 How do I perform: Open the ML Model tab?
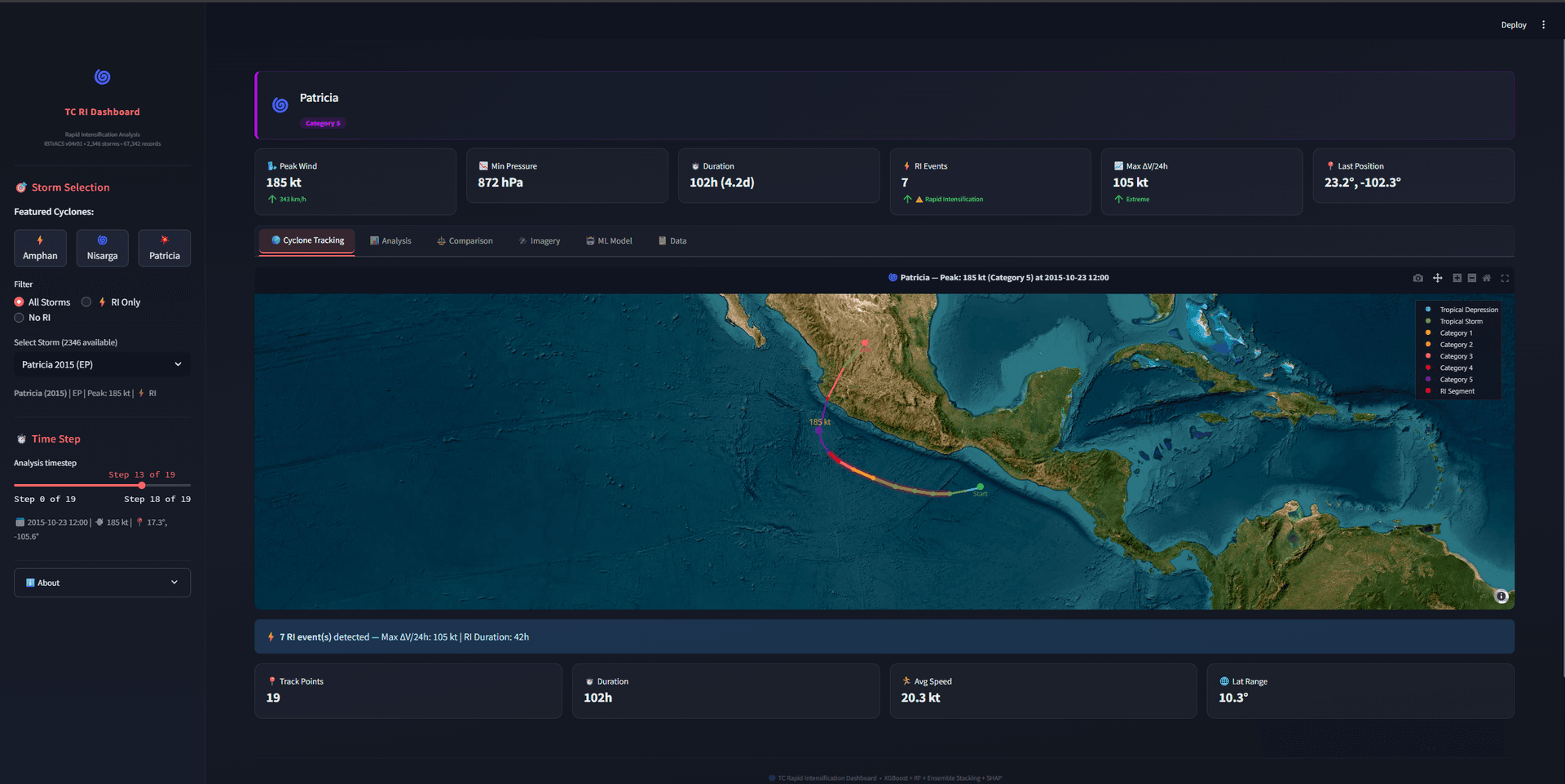pyautogui.click(x=609, y=240)
